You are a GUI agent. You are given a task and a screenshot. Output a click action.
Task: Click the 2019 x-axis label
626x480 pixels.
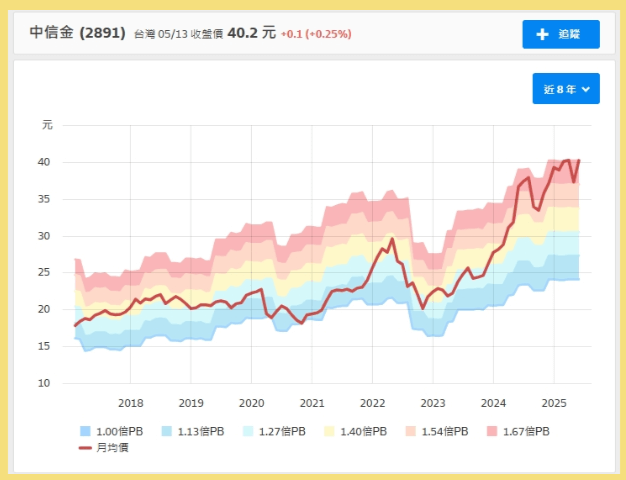[191, 403]
